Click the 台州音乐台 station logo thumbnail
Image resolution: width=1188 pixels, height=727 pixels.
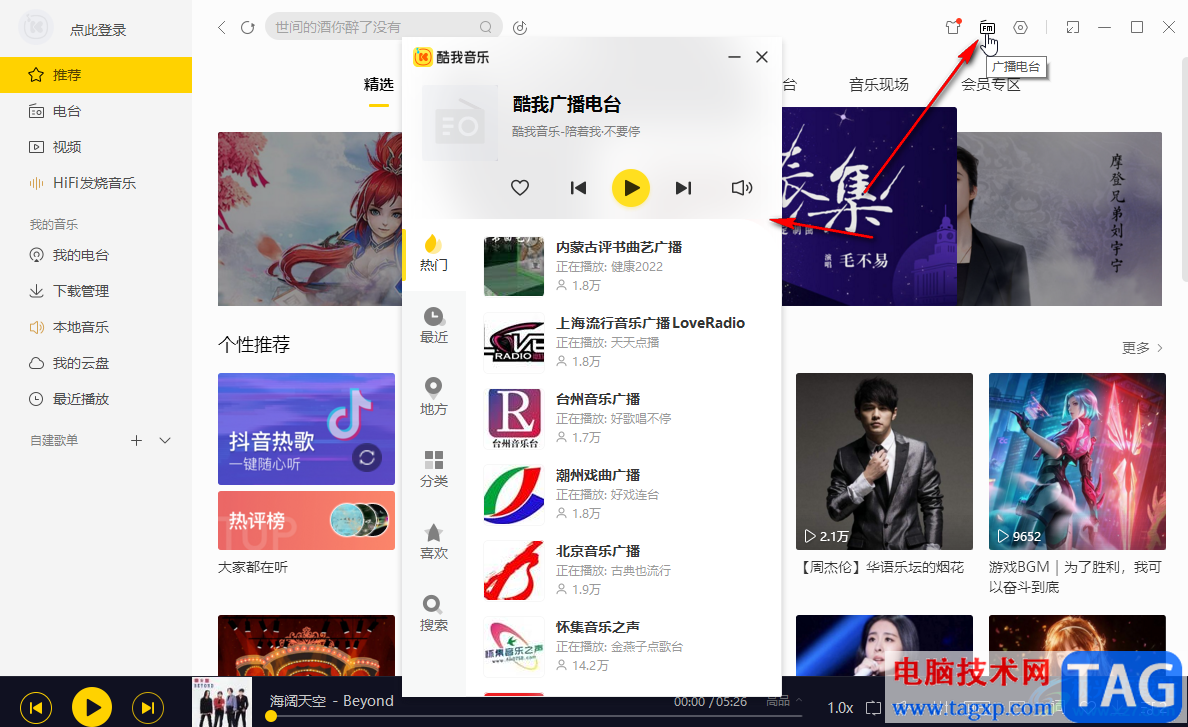(514, 418)
